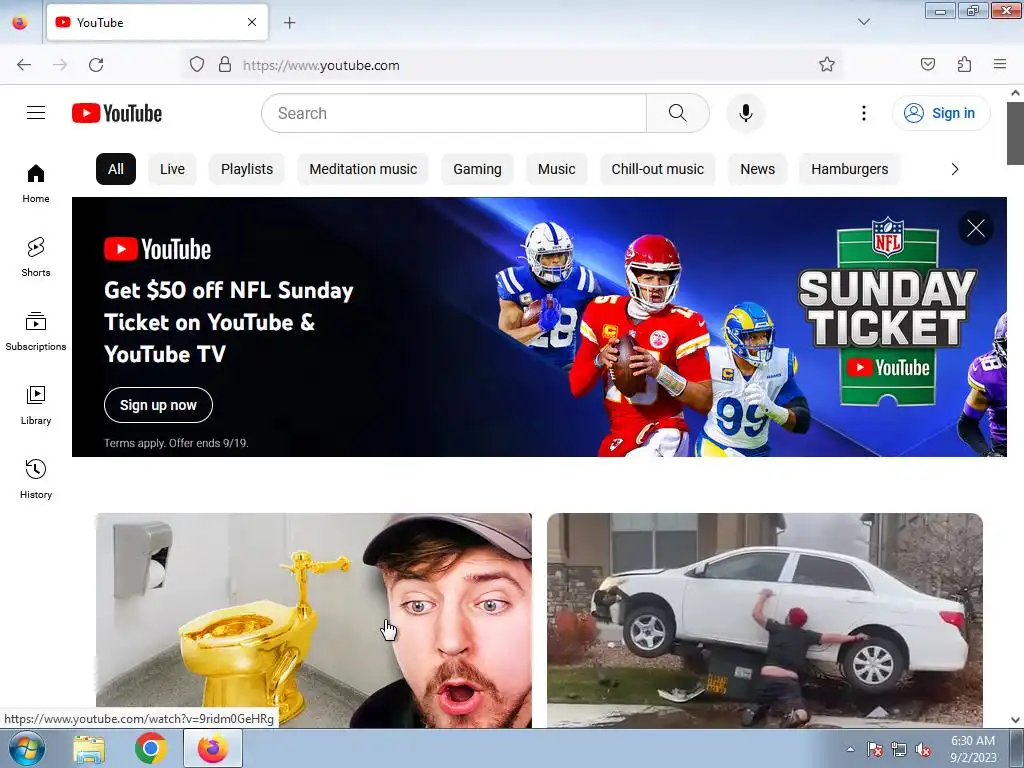Close the YouTube tab
This screenshot has height=768, width=1024.
point(251,22)
